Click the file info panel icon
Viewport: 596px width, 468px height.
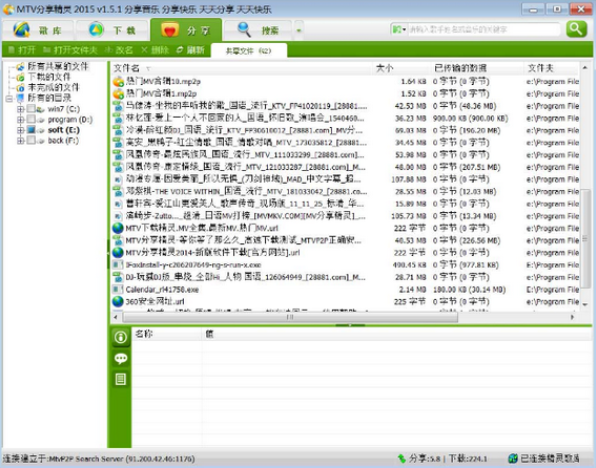pyautogui.click(x=120, y=337)
